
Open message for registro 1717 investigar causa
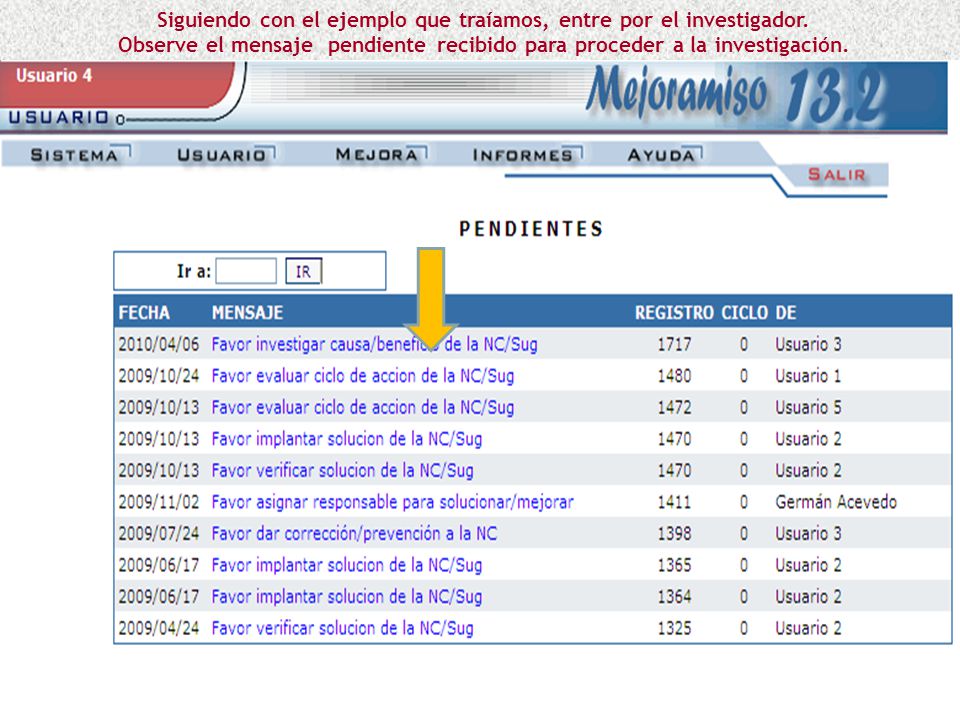click(374, 344)
